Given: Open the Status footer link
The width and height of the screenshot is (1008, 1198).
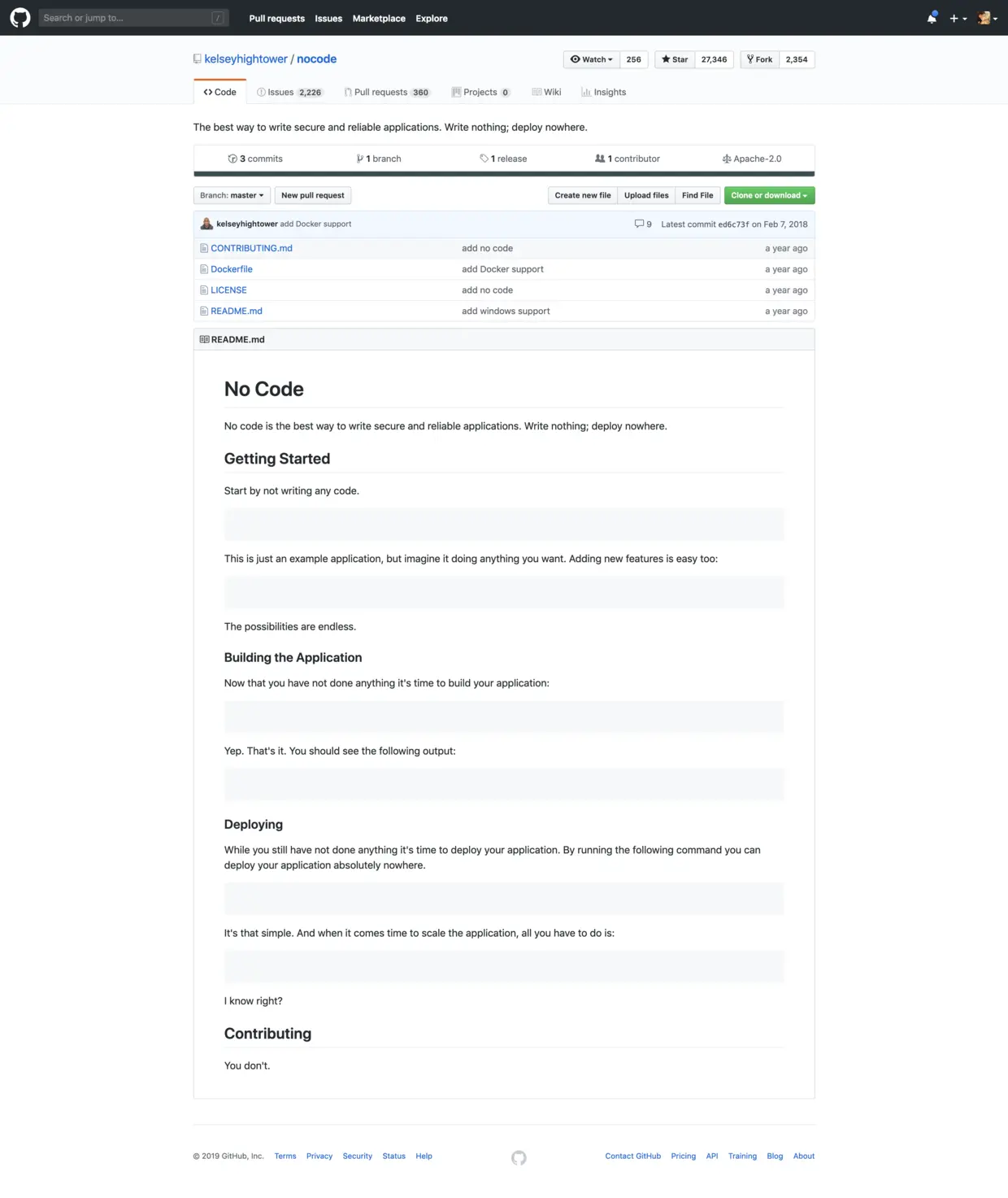Looking at the screenshot, I should coord(394,1156).
